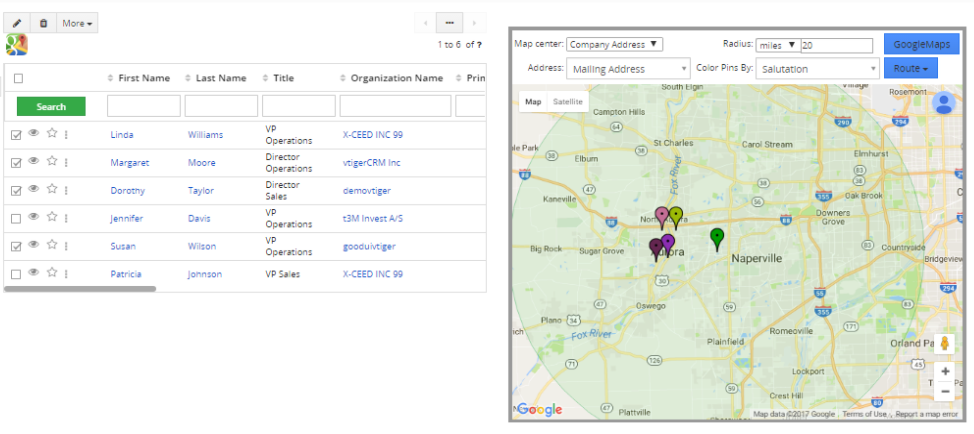Go to previous page arrow
The image size is (974, 434).
point(426,23)
